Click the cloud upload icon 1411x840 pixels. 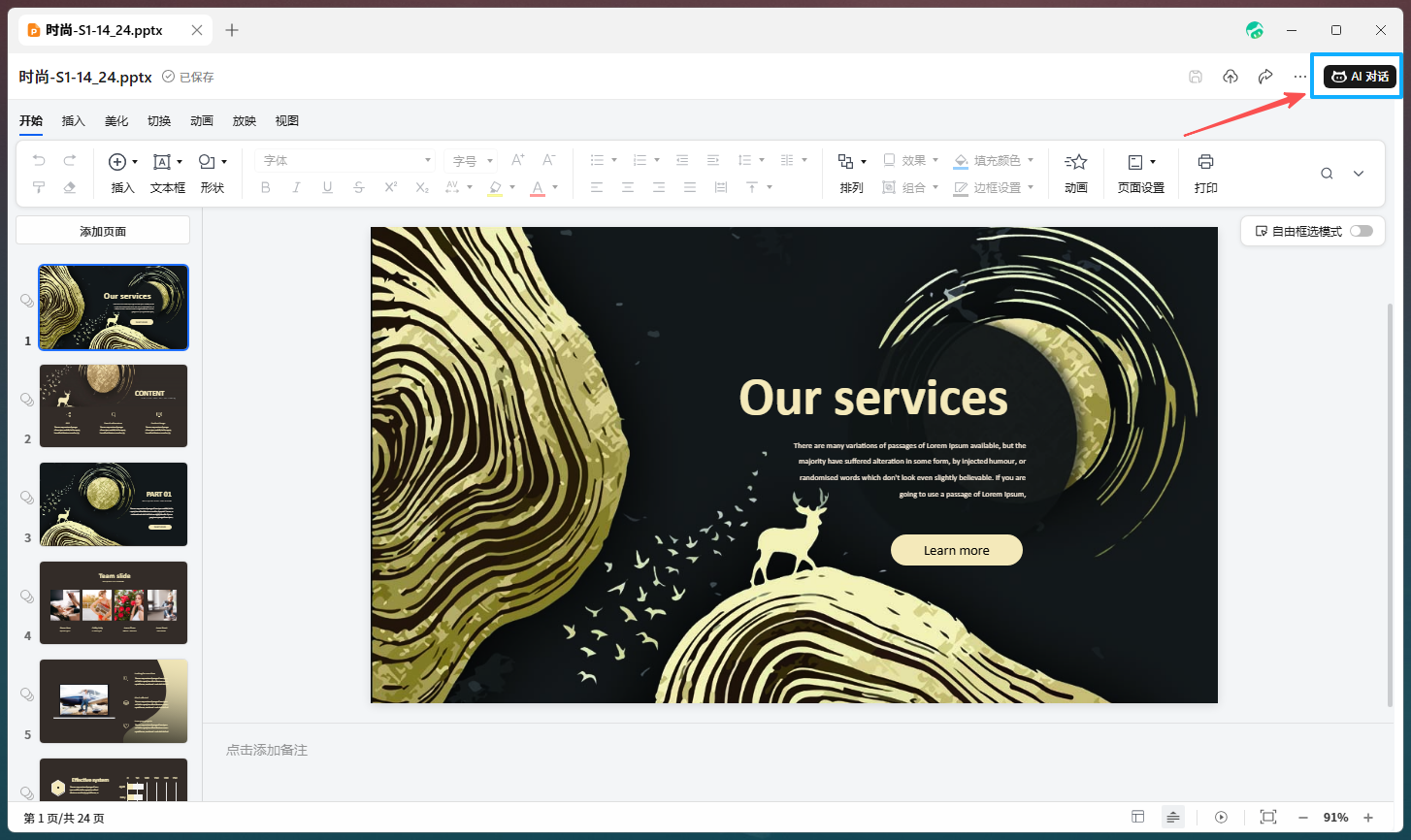click(x=1231, y=77)
